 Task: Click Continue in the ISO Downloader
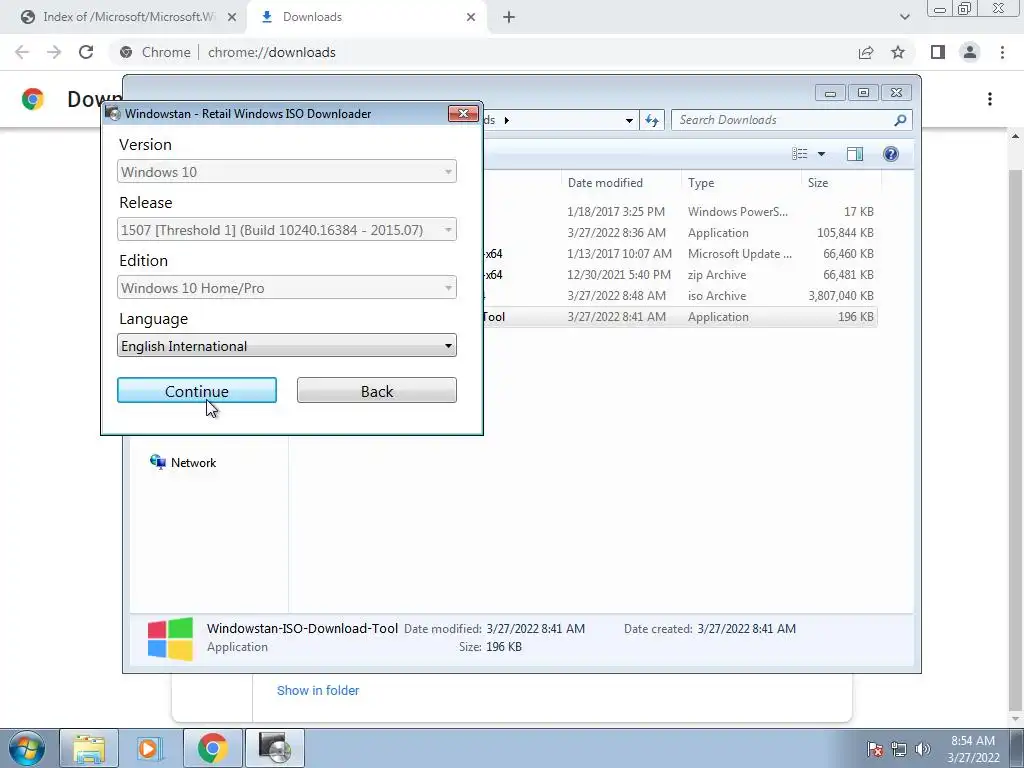point(197,391)
